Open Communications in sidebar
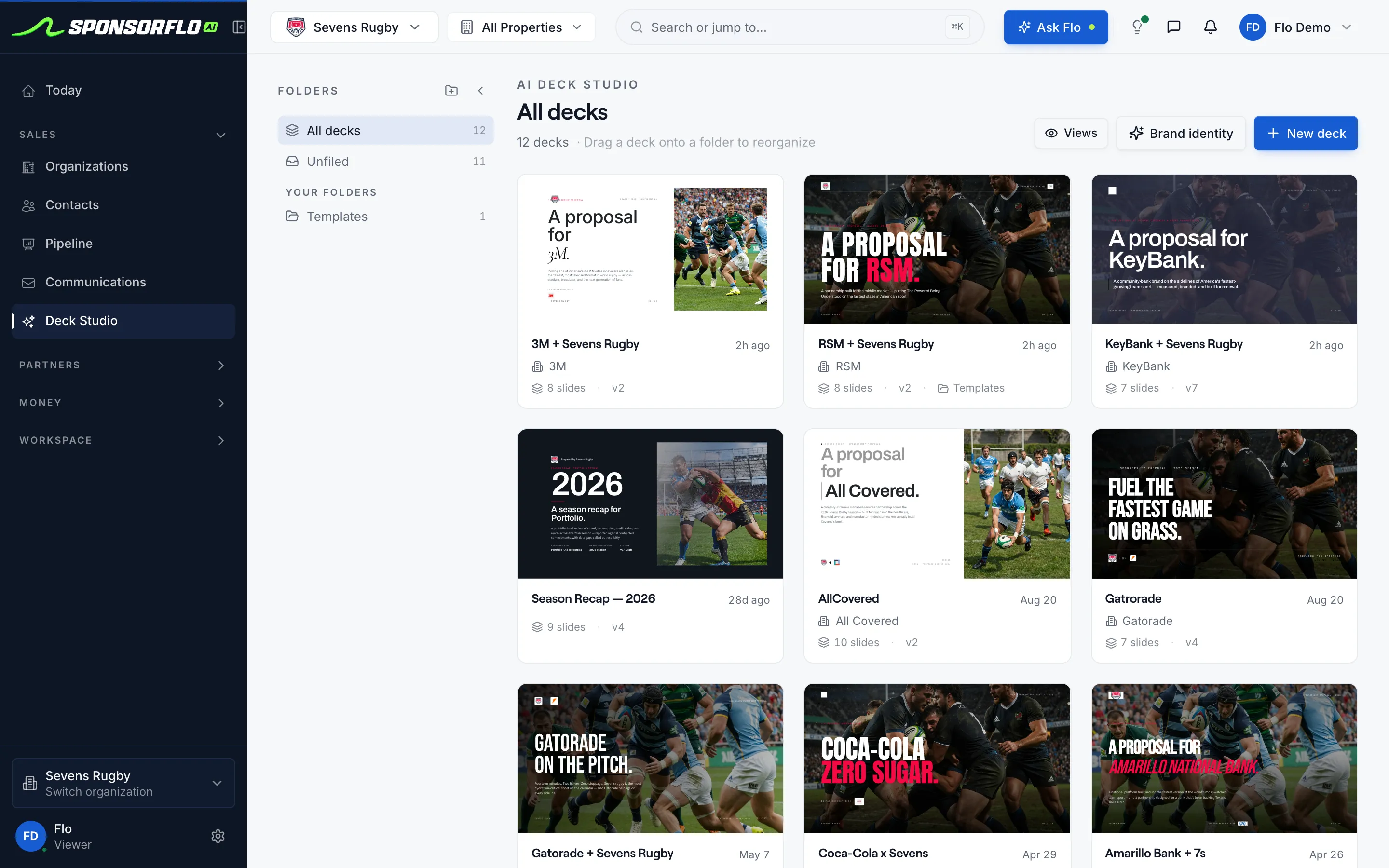The image size is (1389, 868). (123, 282)
